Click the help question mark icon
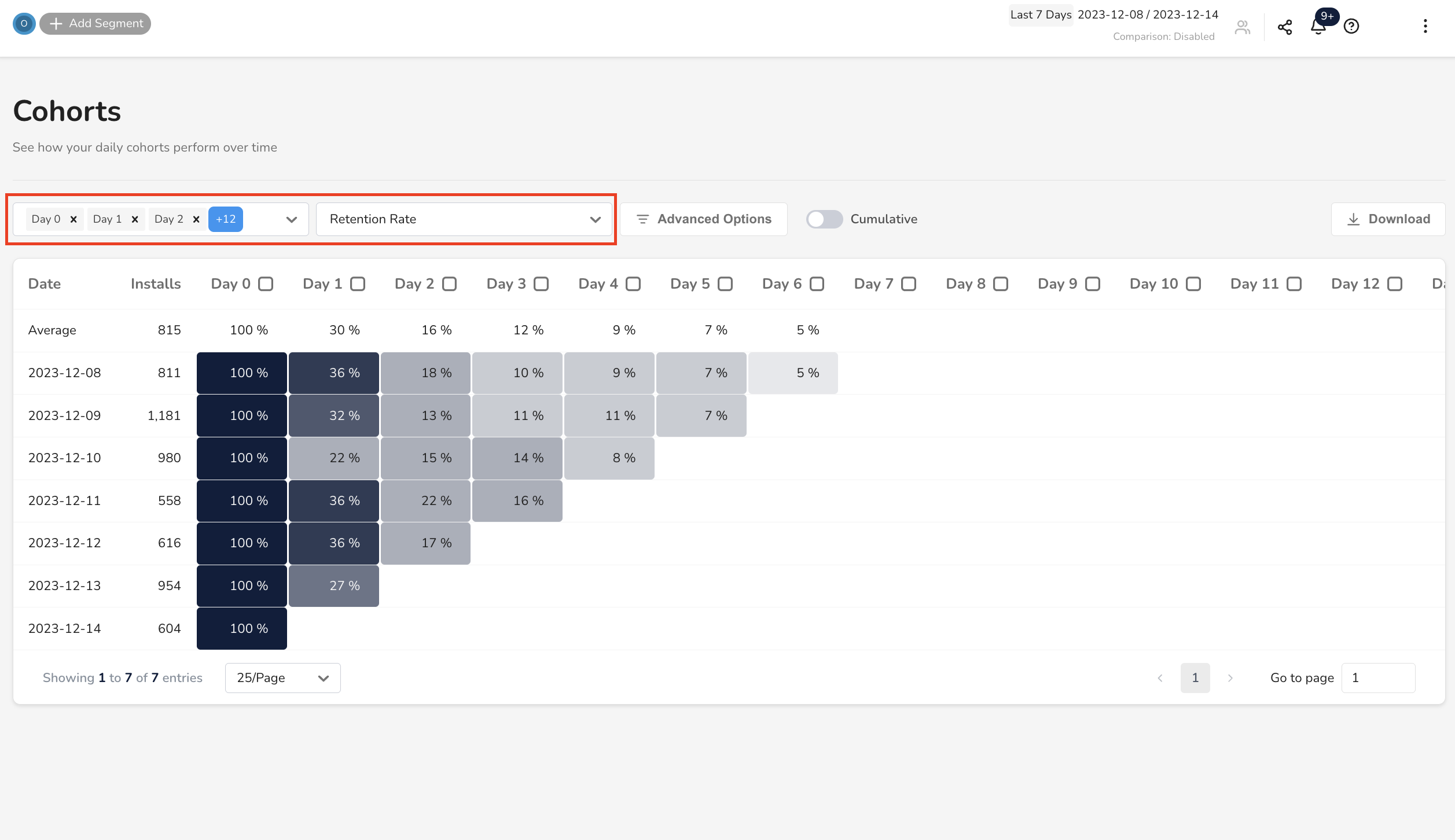Screen dimensions: 1455x840 tap(1351, 26)
